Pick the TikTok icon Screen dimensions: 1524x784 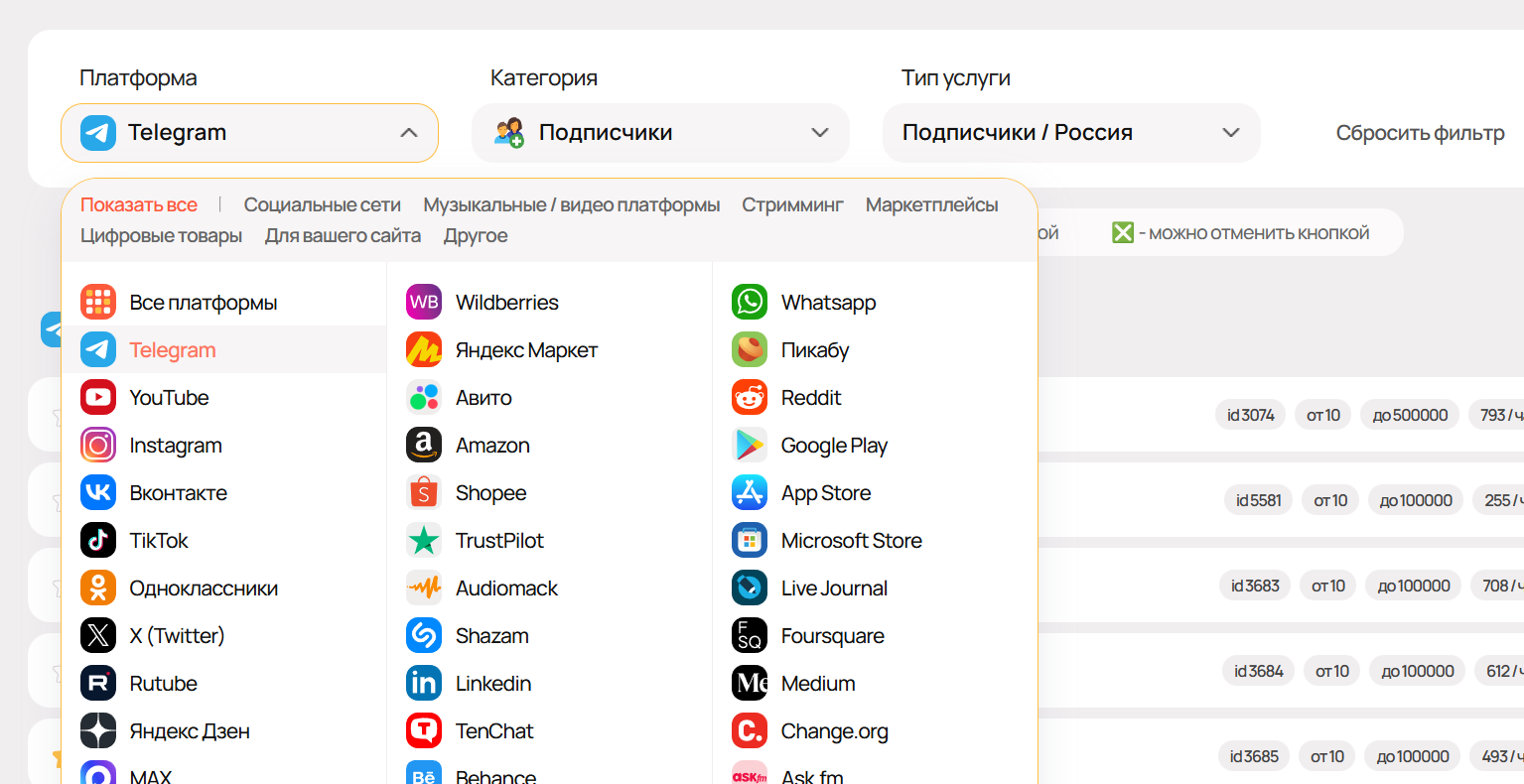(98, 541)
